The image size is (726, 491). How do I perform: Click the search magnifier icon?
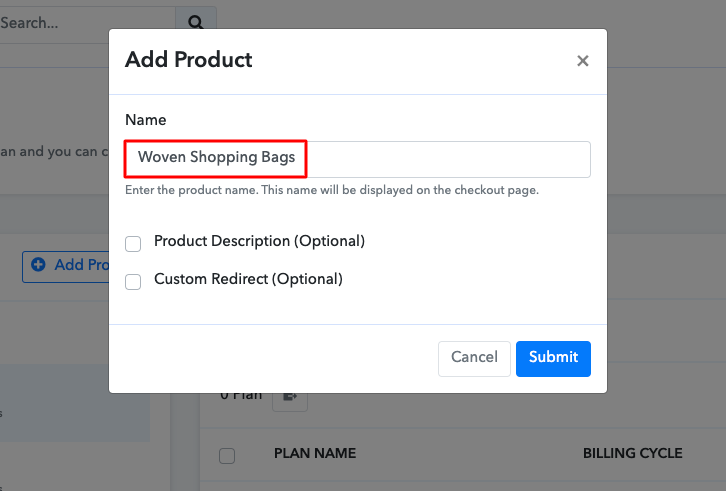[195, 22]
